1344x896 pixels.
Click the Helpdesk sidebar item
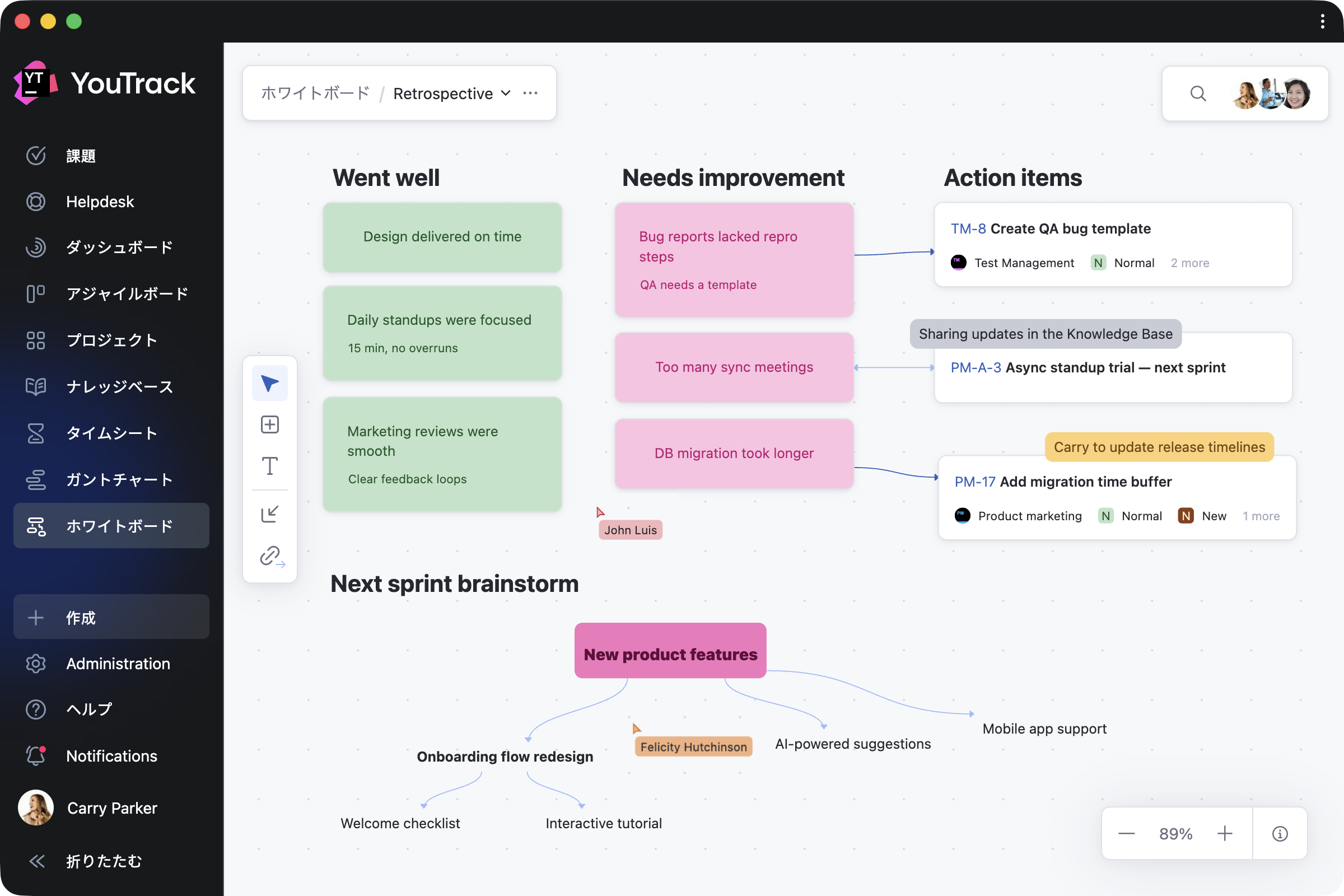100,202
